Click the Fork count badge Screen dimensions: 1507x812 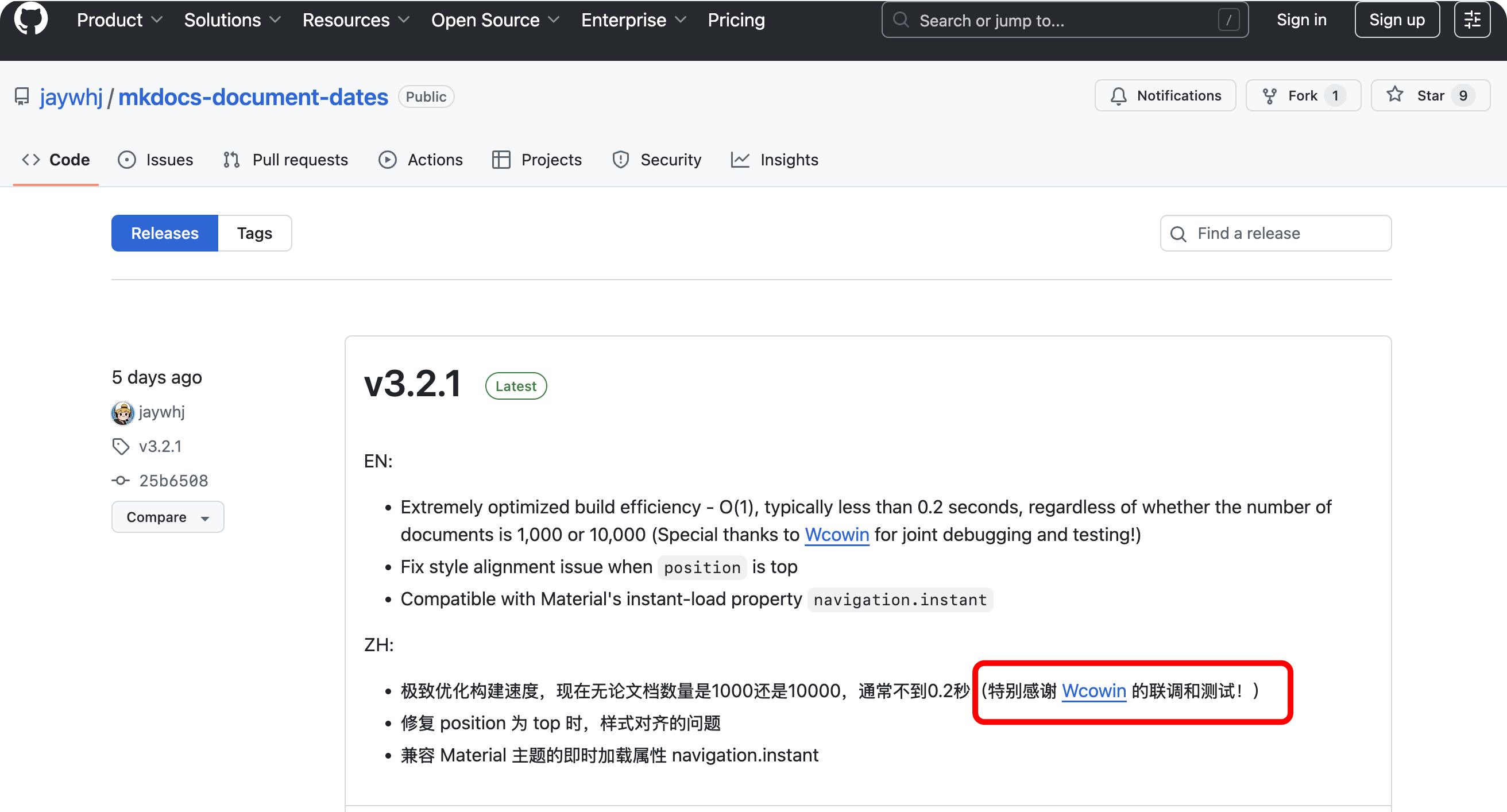point(1335,95)
